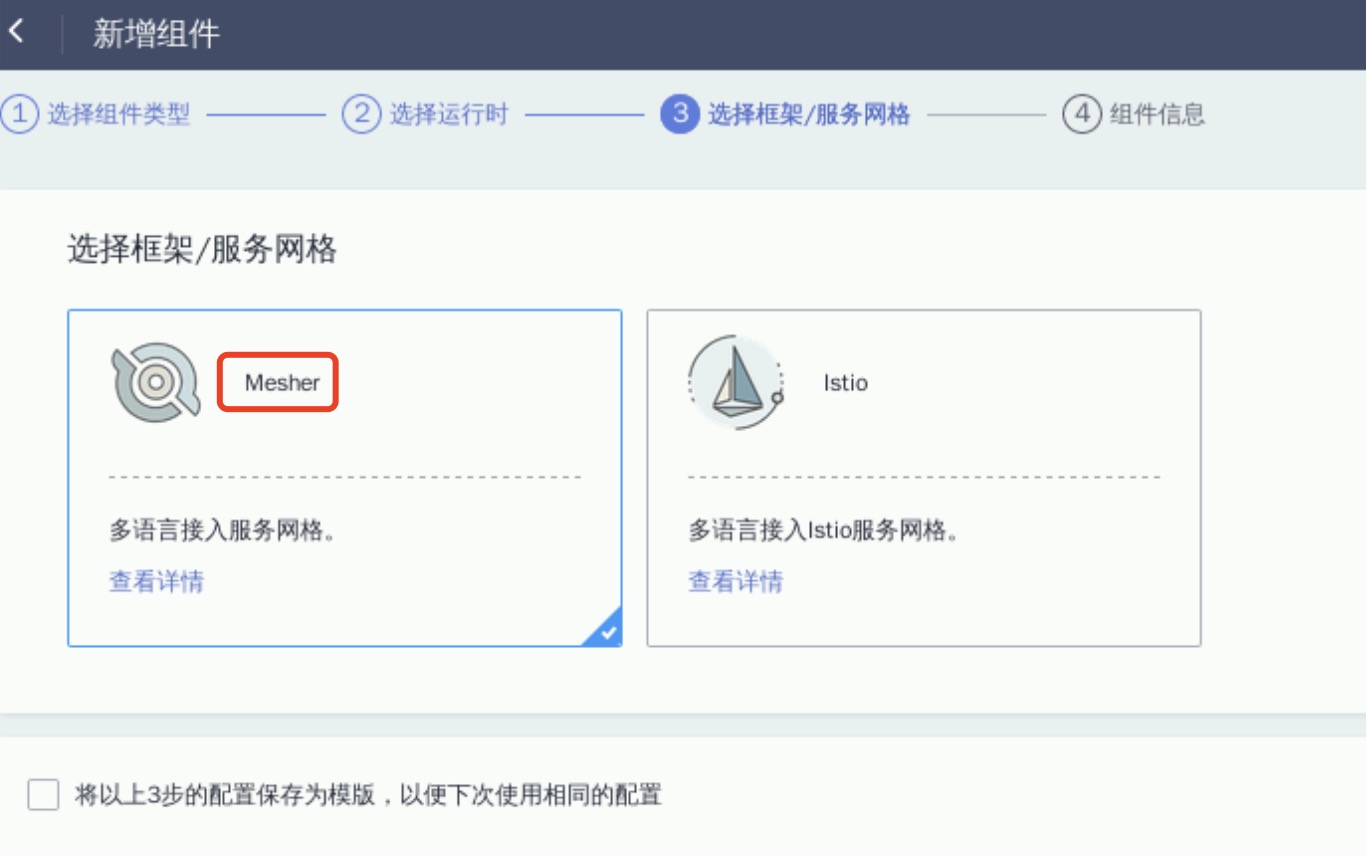Click the step 4 number circle
Image resolution: width=1366 pixels, height=856 pixels.
(1081, 114)
